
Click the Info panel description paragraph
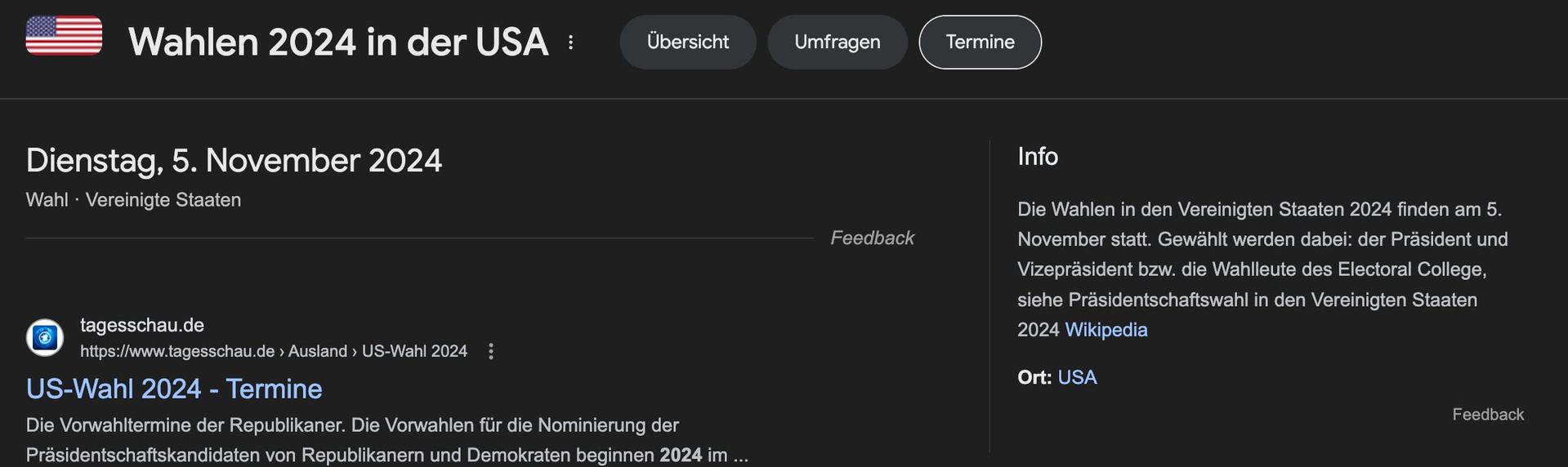click(x=1262, y=269)
